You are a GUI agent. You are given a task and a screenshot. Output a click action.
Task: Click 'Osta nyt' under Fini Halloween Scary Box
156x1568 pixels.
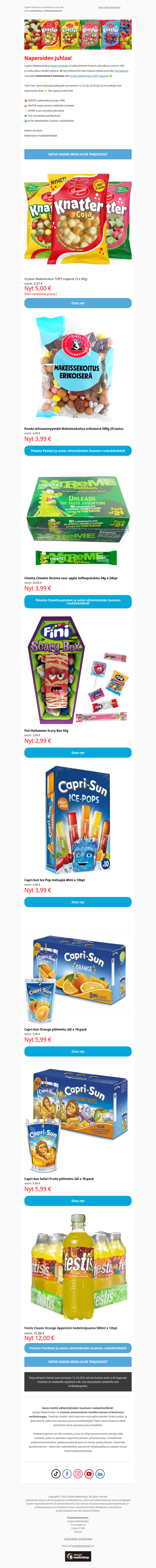pos(78,753)
